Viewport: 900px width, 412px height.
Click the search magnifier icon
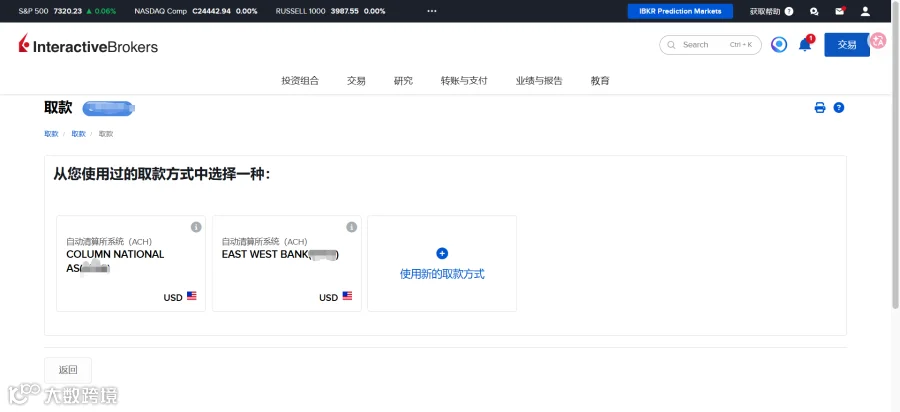(x=670, y=45)
